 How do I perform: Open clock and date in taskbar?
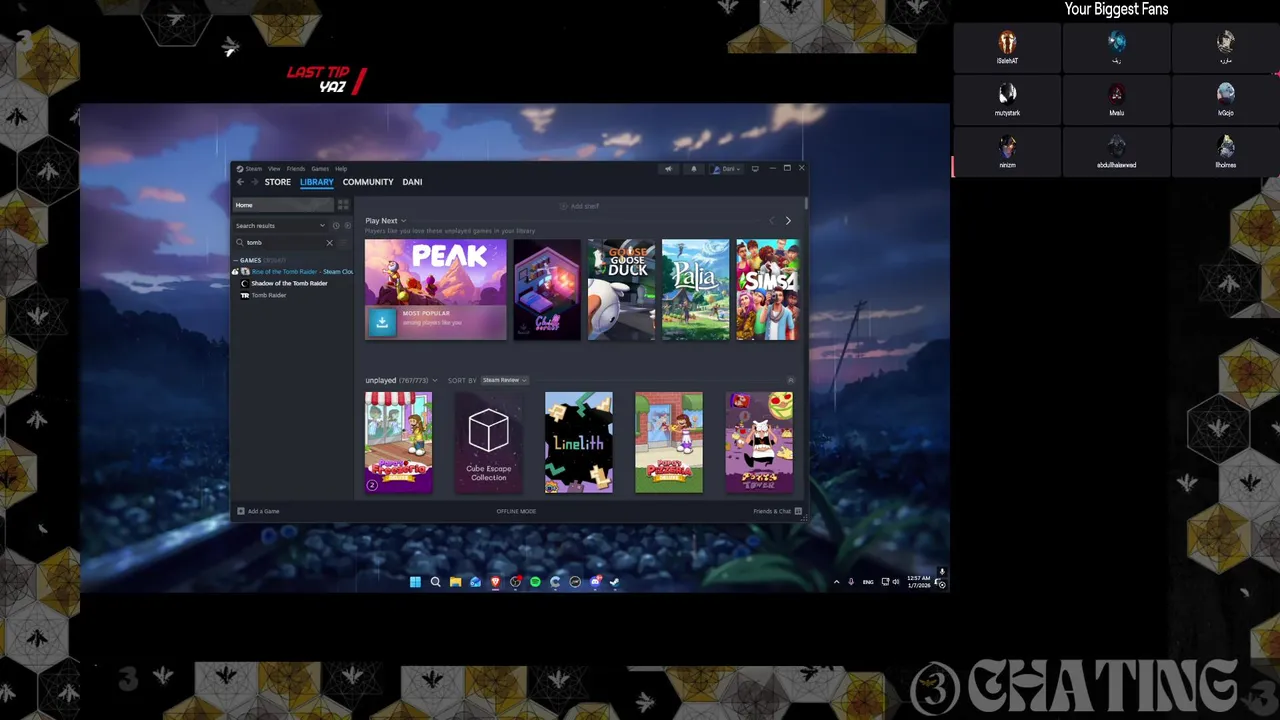point(919,582)
